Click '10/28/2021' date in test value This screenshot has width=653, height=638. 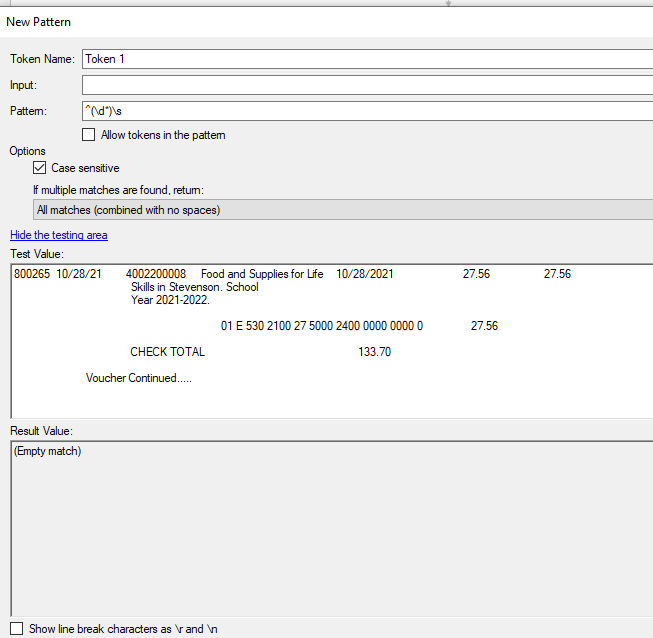[364, 274]
